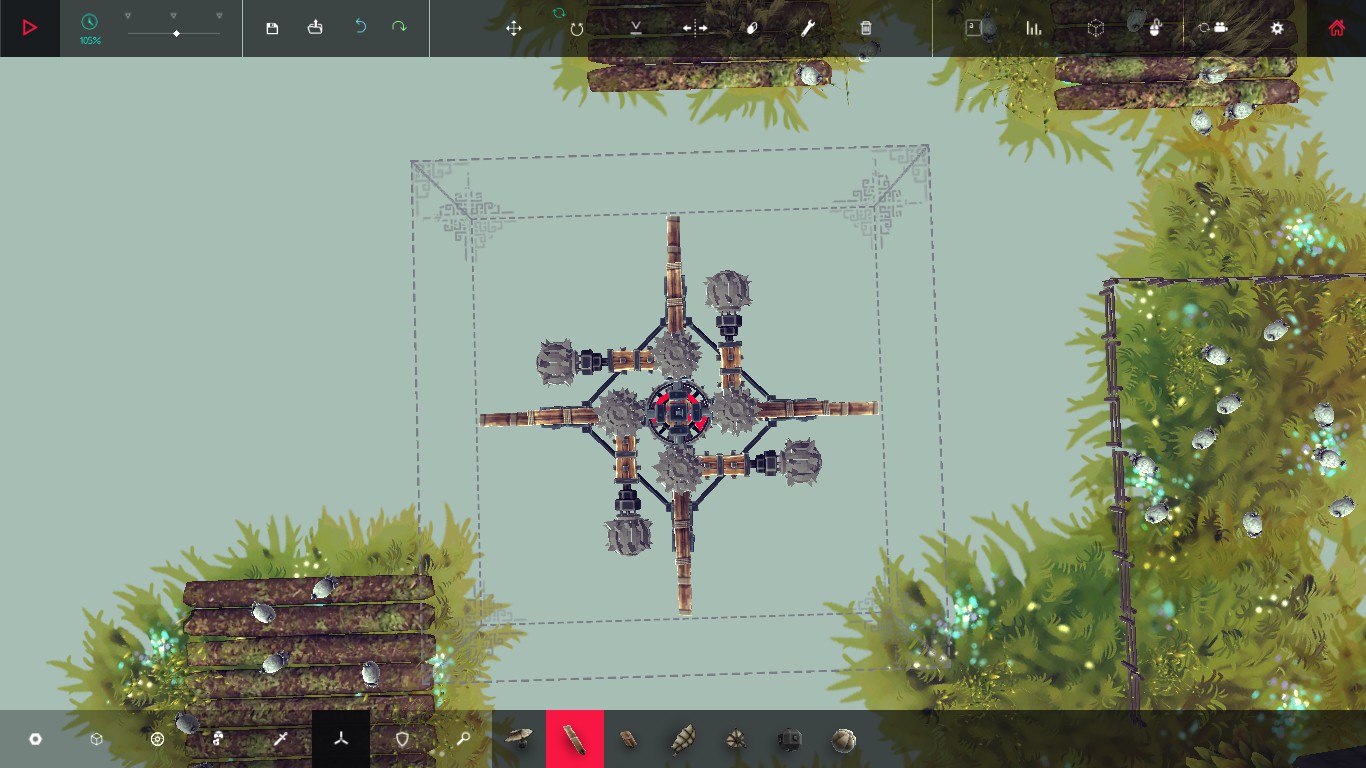Image resolution: width=1366 pixels, height=768 pixels.
Task: Select the paint bucket skin tool
Action: [x=752, y=28]
